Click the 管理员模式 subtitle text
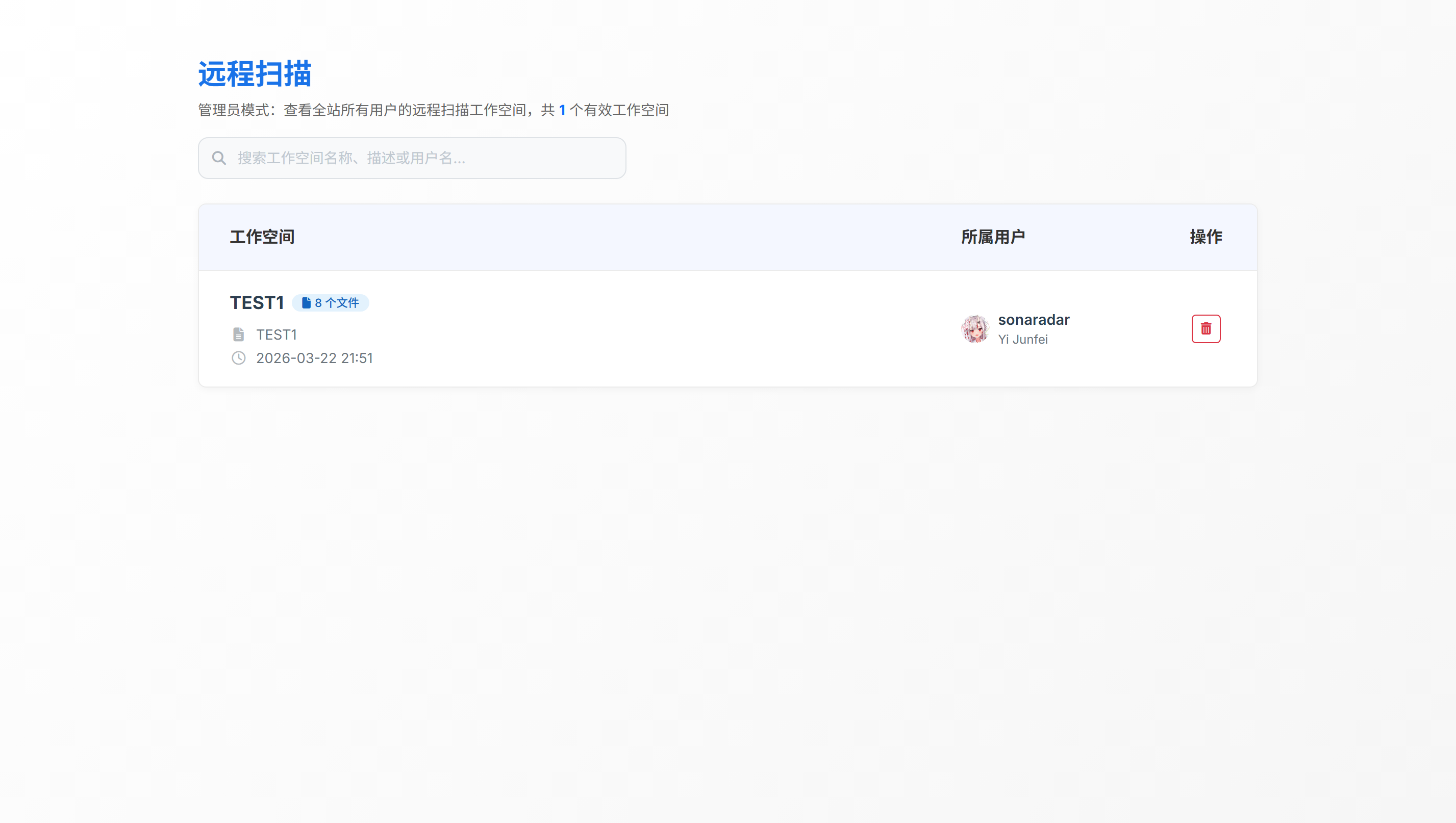 coord(233,110)
